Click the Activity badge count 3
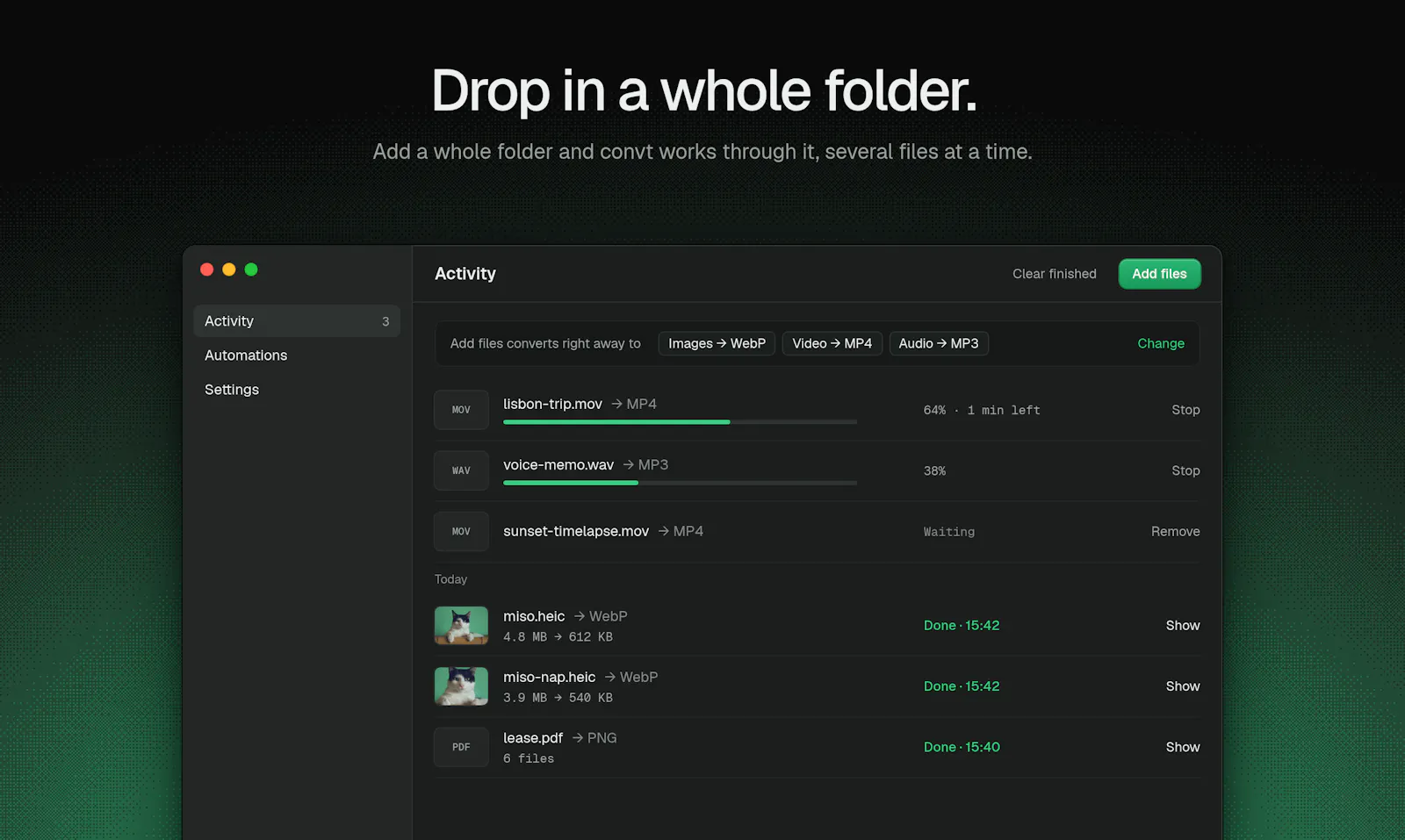This screenshot has height=840, width=1405. point(385,321)
